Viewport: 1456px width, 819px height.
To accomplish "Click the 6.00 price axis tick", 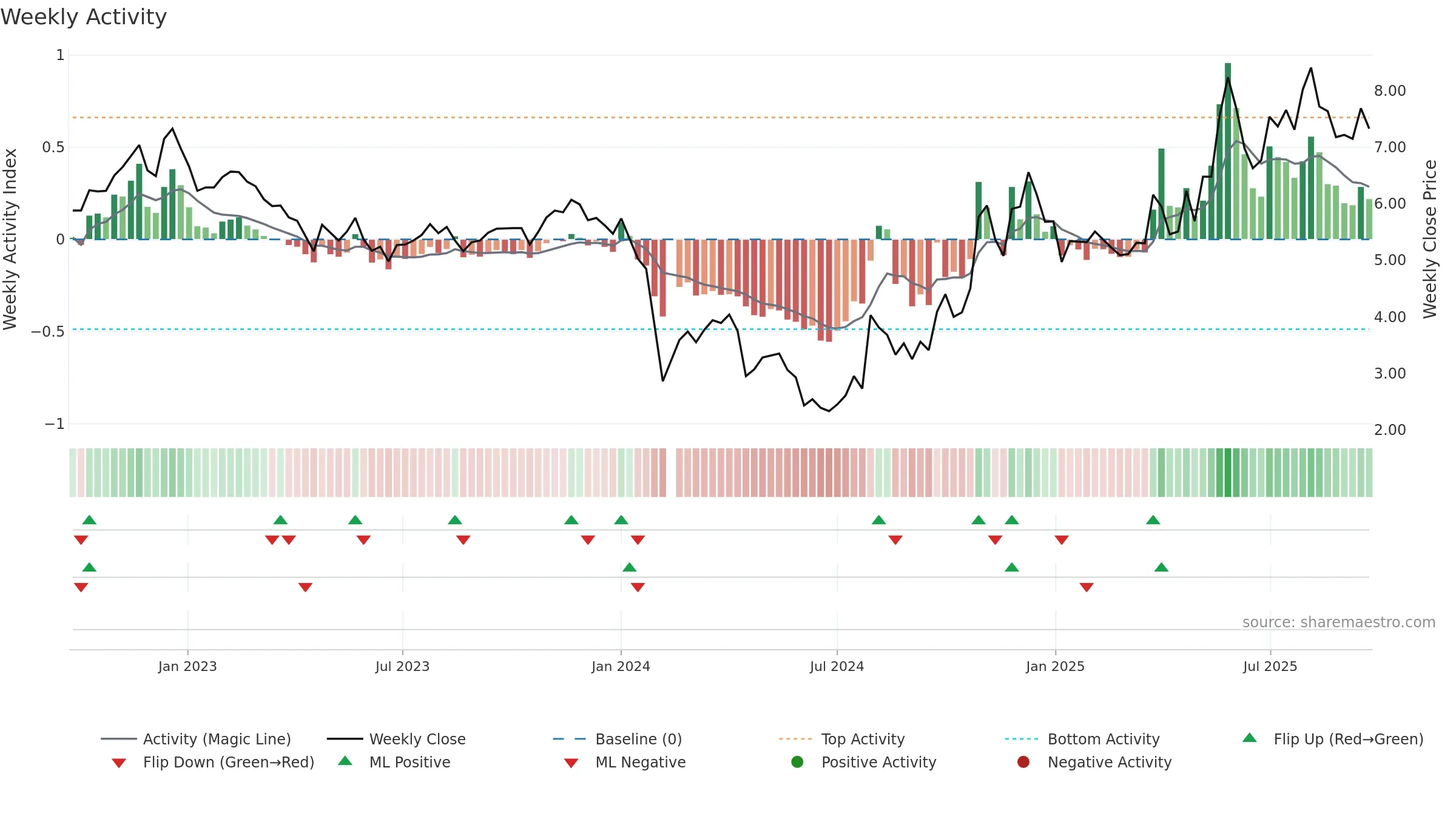I will point(1390,203).
